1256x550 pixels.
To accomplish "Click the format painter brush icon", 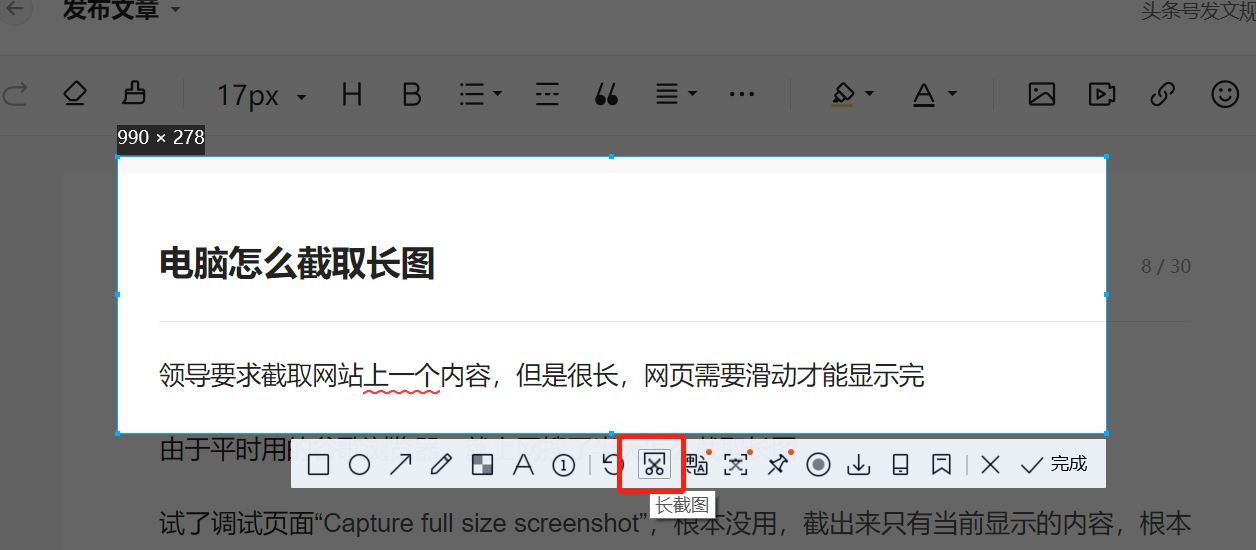I will click(x=134, y=94).
